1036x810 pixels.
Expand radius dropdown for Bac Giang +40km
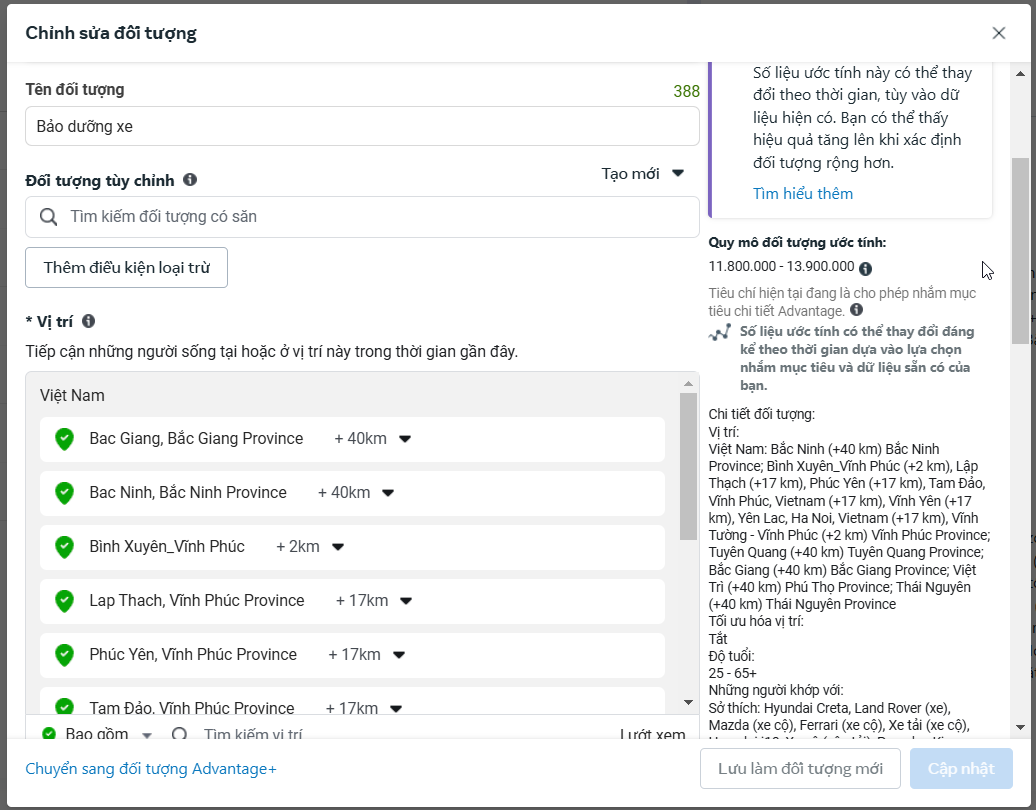pos(405,439)
